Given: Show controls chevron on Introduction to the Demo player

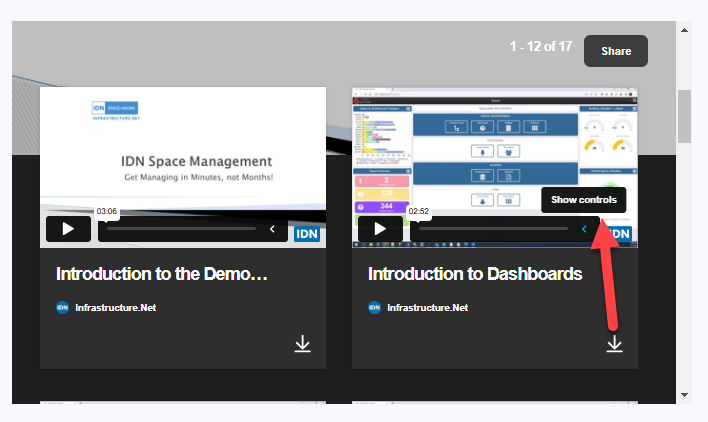Looking at the screenshot, I should pyautogui.click(x=272, y=229).
